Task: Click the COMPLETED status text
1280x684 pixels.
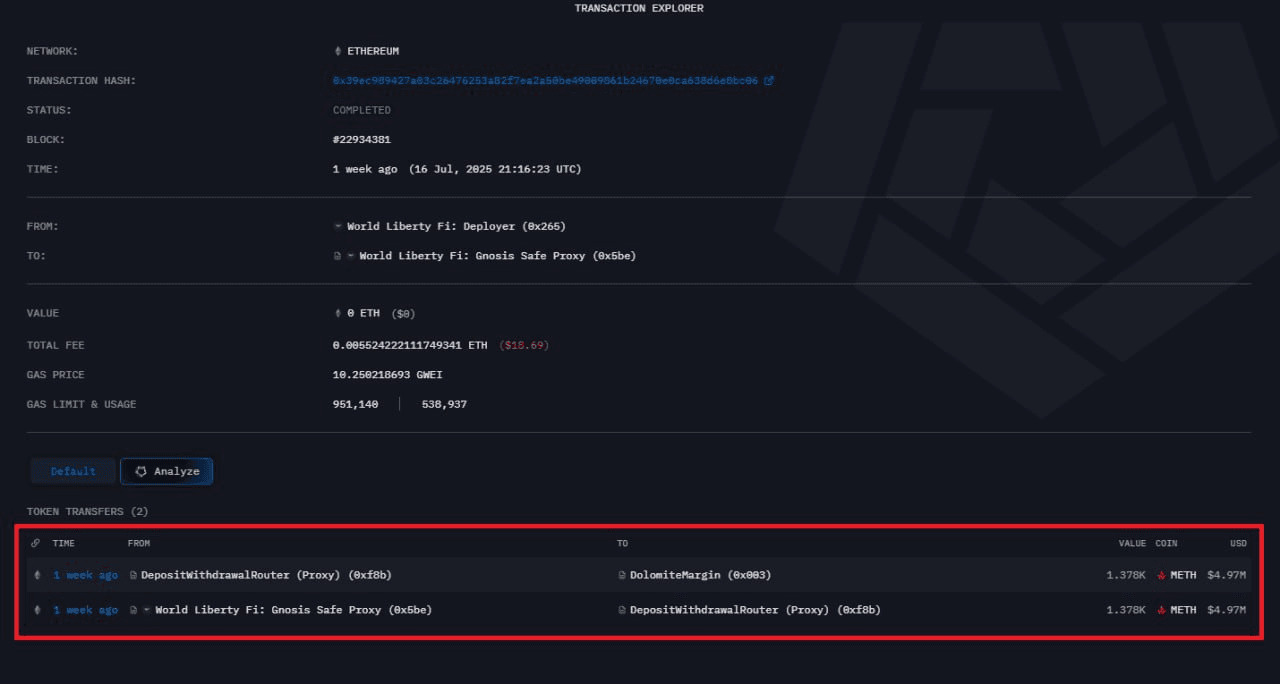Action: pyautogui.click(x=362, y=110)
